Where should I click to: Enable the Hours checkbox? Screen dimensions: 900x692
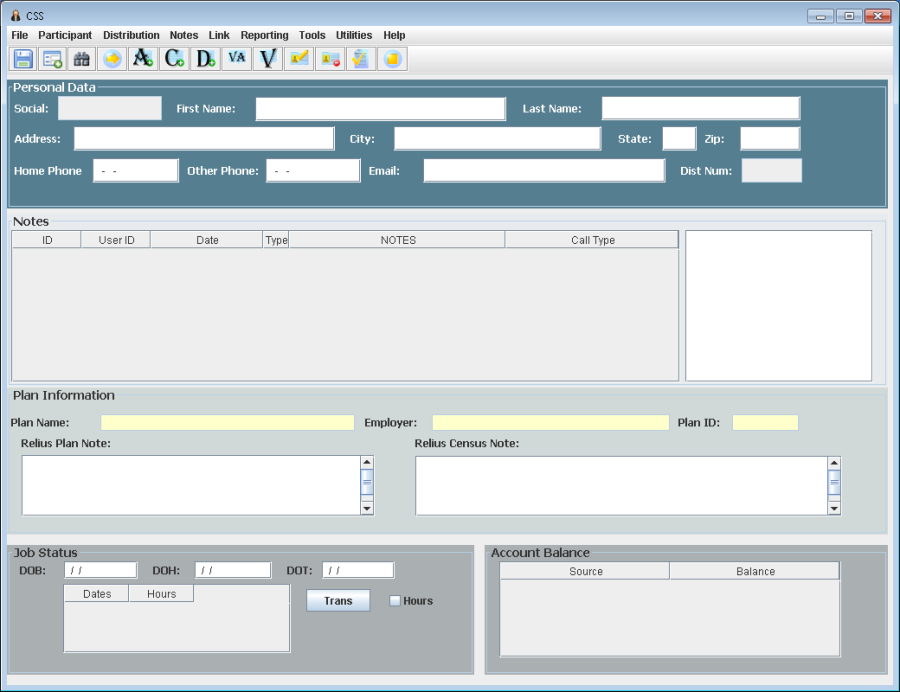pos(395,601)
